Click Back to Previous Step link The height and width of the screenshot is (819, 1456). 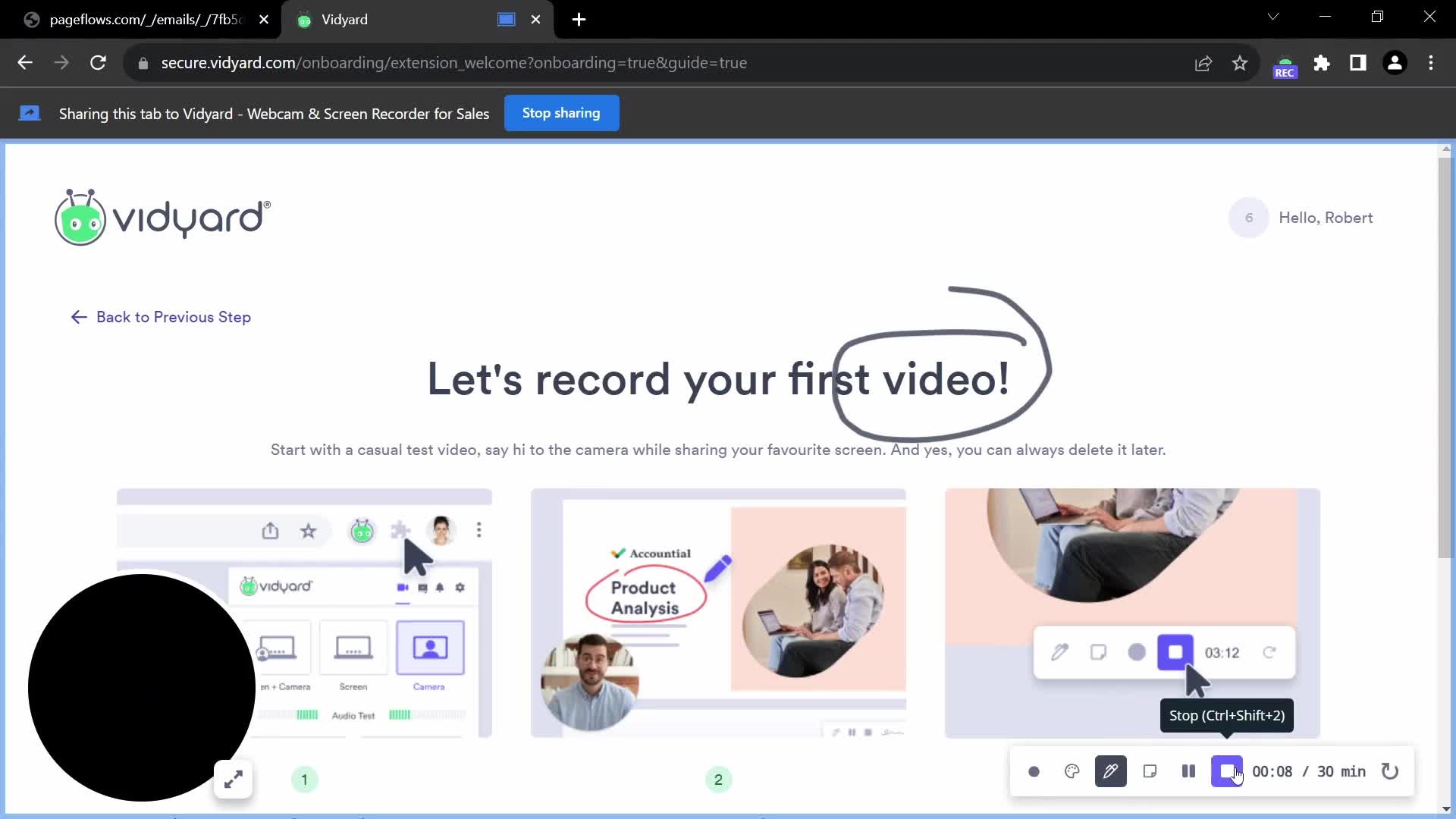pos(160,317)
